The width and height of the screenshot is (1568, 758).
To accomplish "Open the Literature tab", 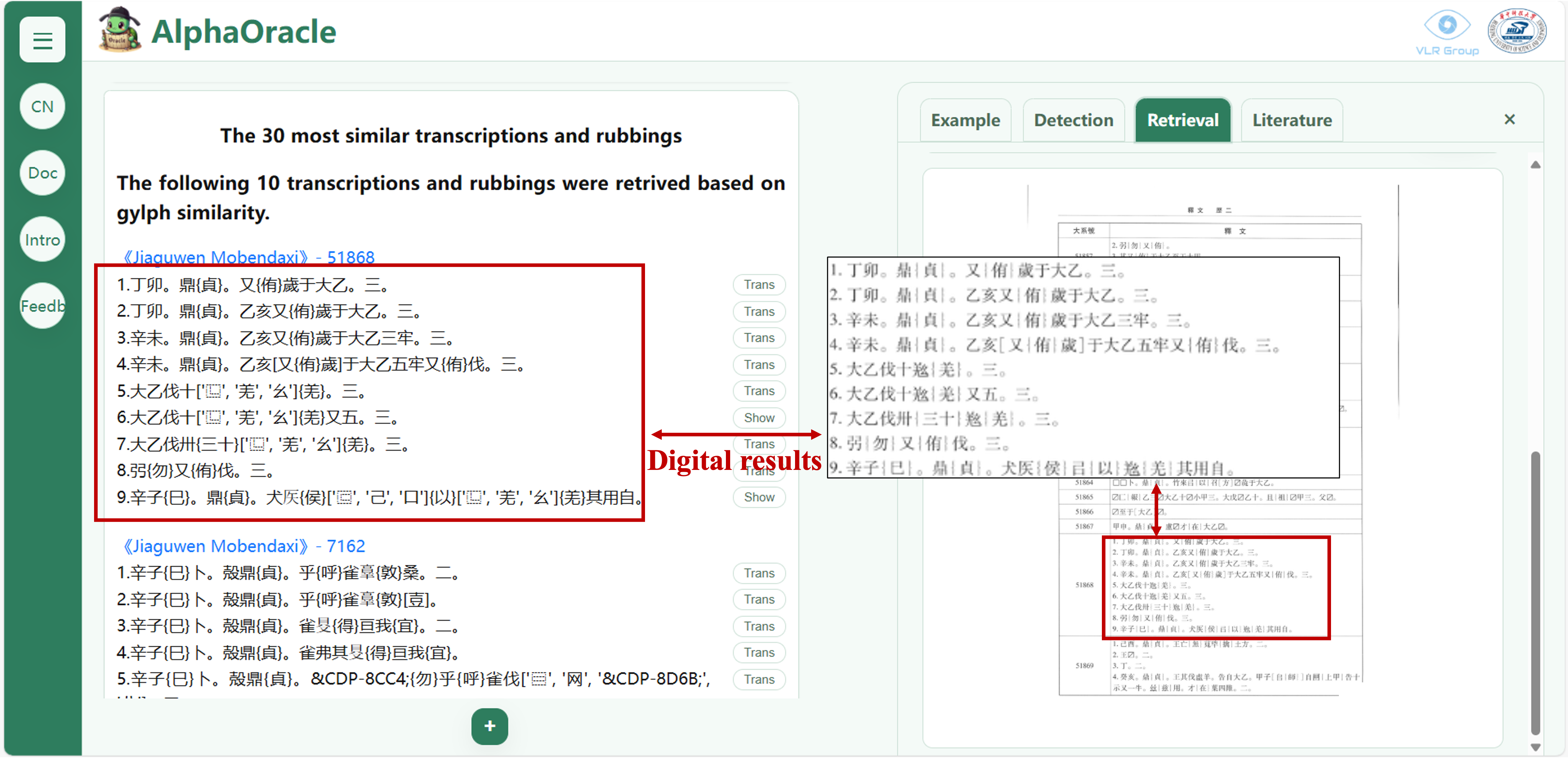I will tap(1292, 121).
